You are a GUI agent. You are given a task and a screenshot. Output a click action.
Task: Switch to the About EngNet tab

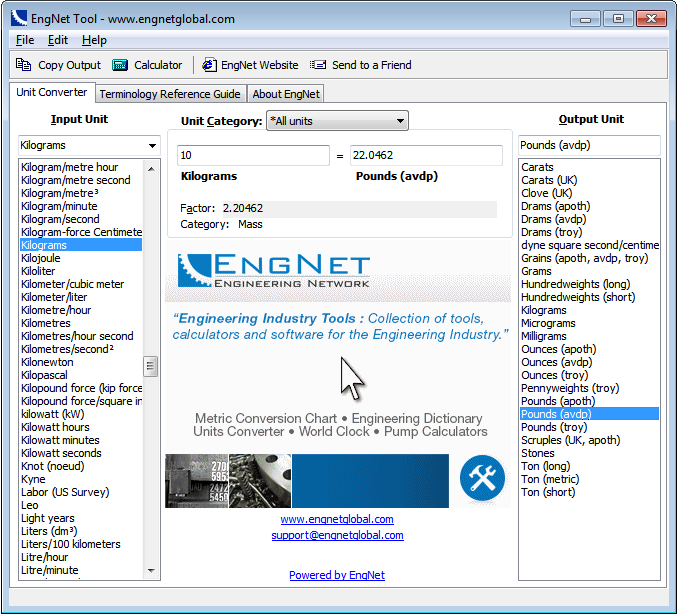pyautogui.click(x=286, y=94)
